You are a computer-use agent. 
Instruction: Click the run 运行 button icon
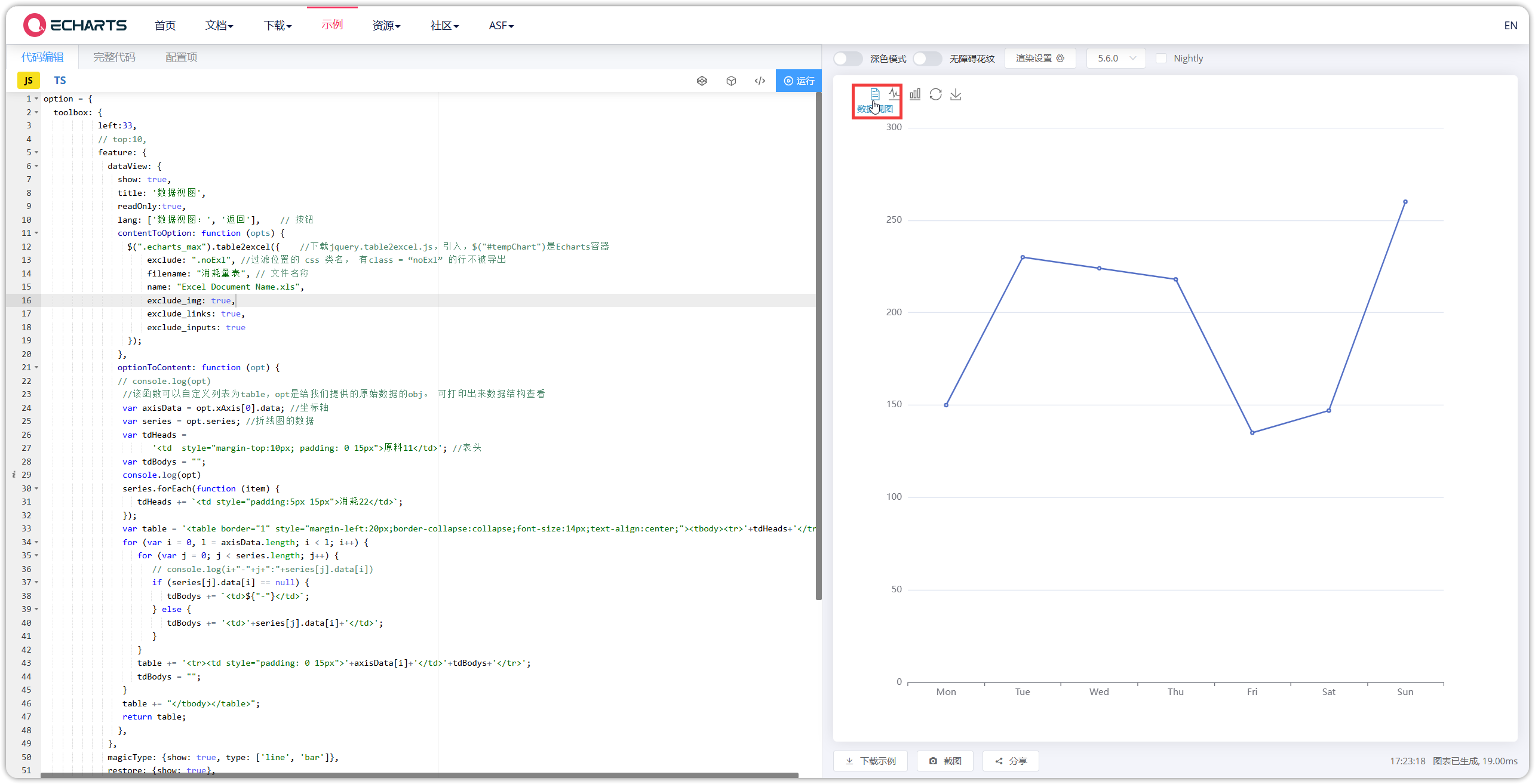click(799, 80)
